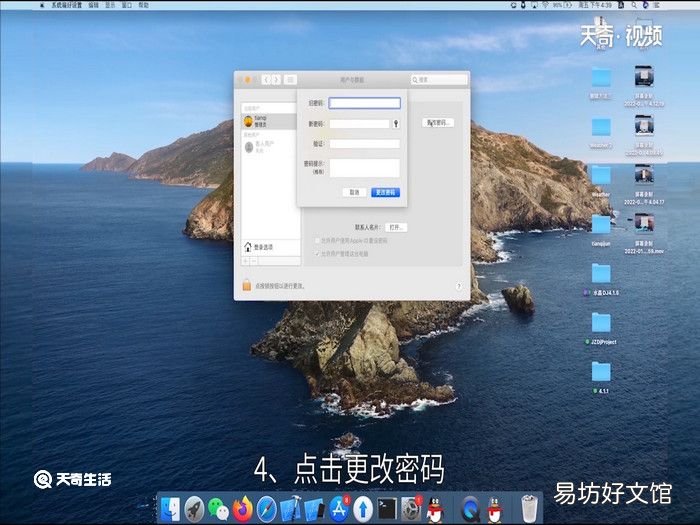Open QuickTime Player in the Dock
Image resolution: width=700 pixels, height=525 pixels.
click(471, 509)
